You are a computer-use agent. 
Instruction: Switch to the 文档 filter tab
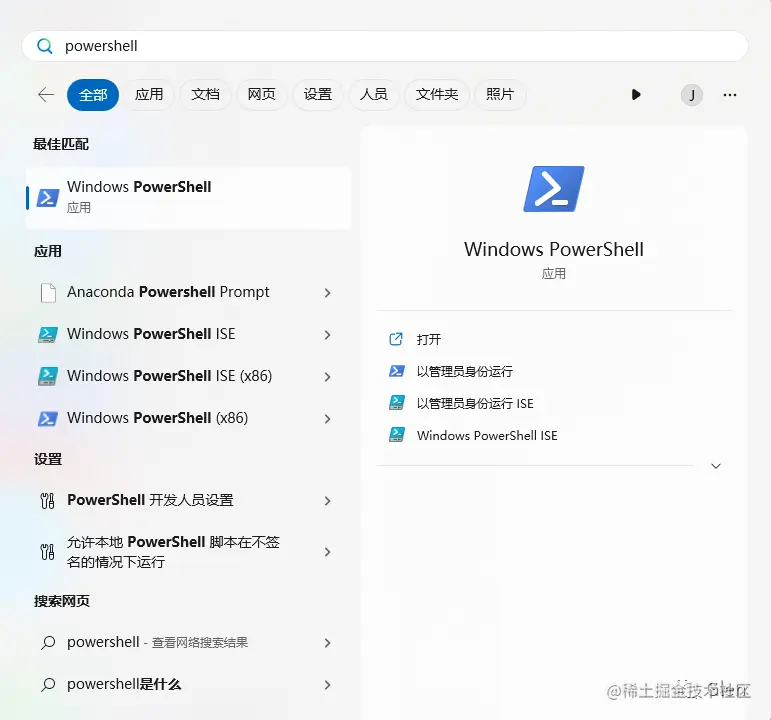pyautogui.click(x=205, y=94)
